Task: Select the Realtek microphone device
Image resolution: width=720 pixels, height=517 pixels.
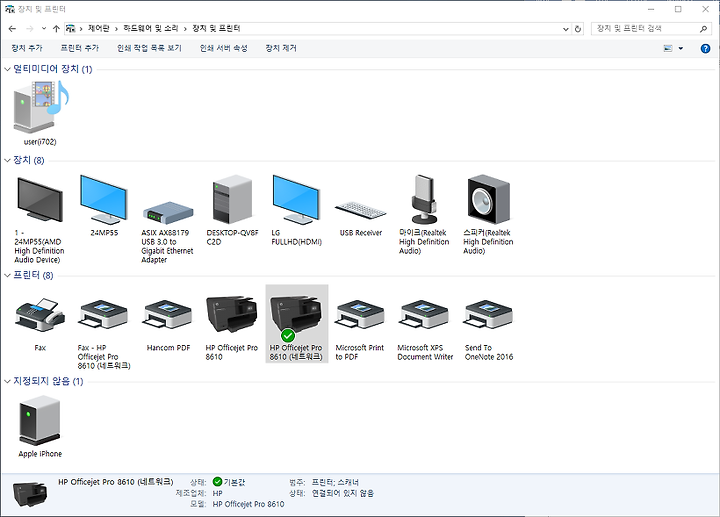Action: [x=424, y=199]
